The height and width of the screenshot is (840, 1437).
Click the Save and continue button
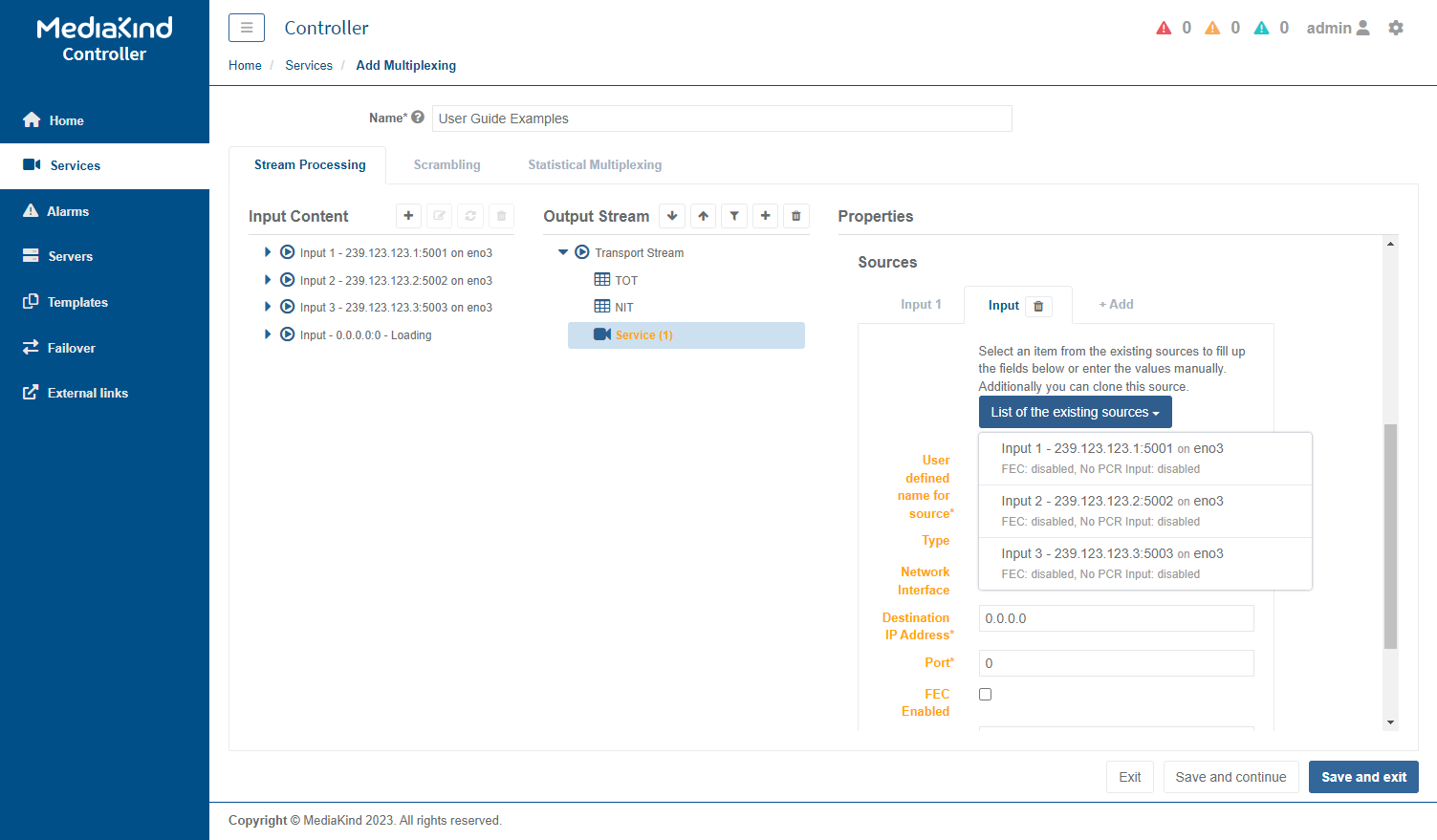[1230, 777]
